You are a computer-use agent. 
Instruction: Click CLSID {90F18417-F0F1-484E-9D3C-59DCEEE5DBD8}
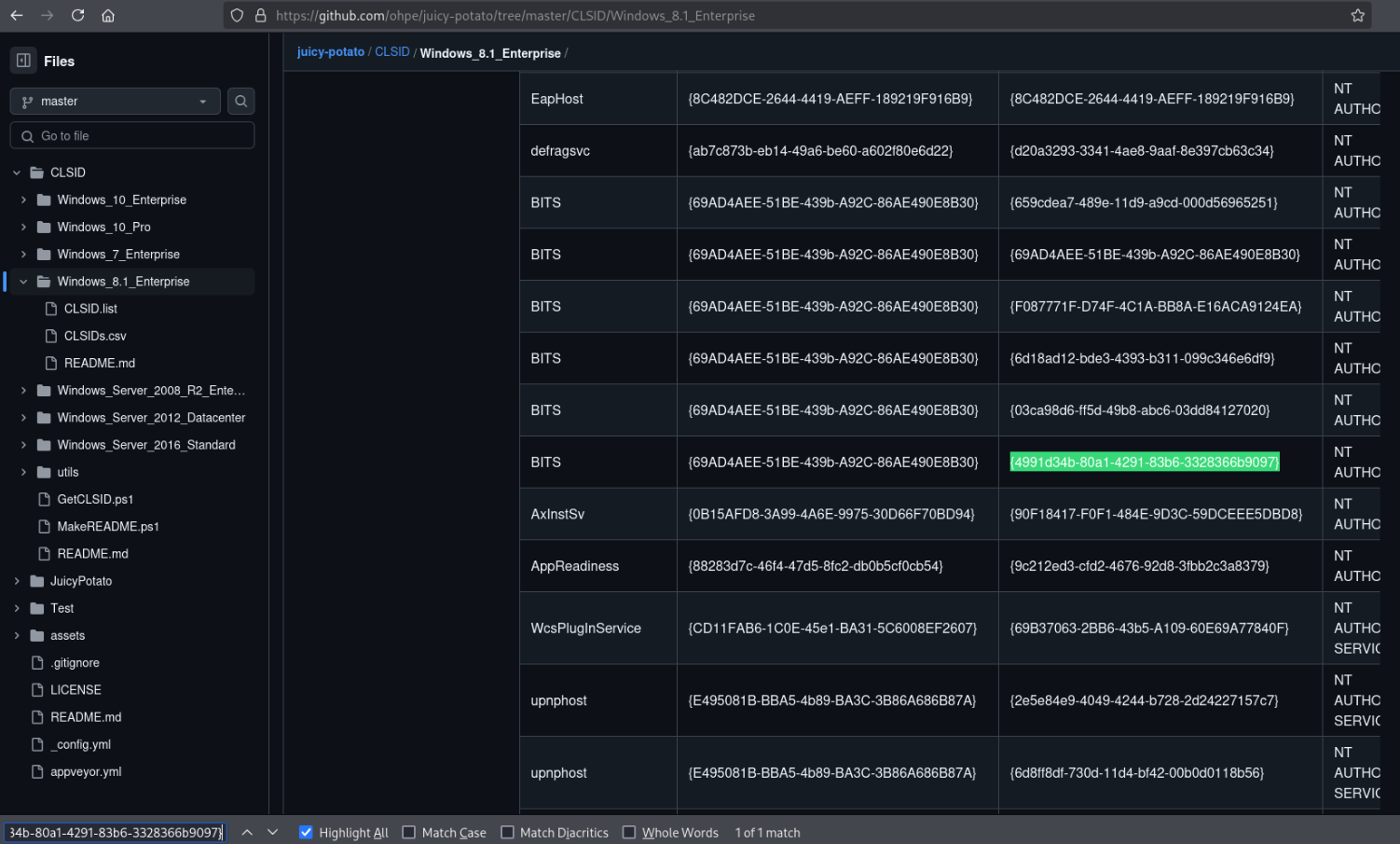(x=1156, y=514)
